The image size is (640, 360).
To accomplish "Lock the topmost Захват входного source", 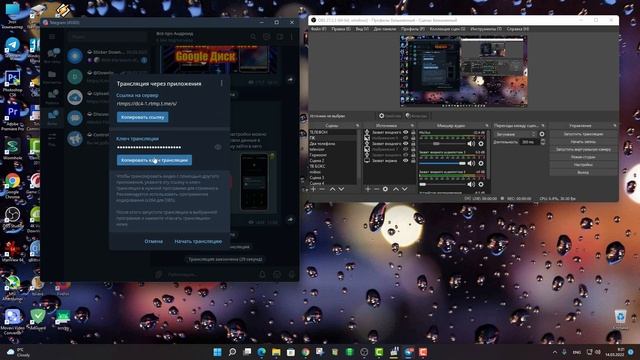I will pyautogui.click(x=413, y=132).
